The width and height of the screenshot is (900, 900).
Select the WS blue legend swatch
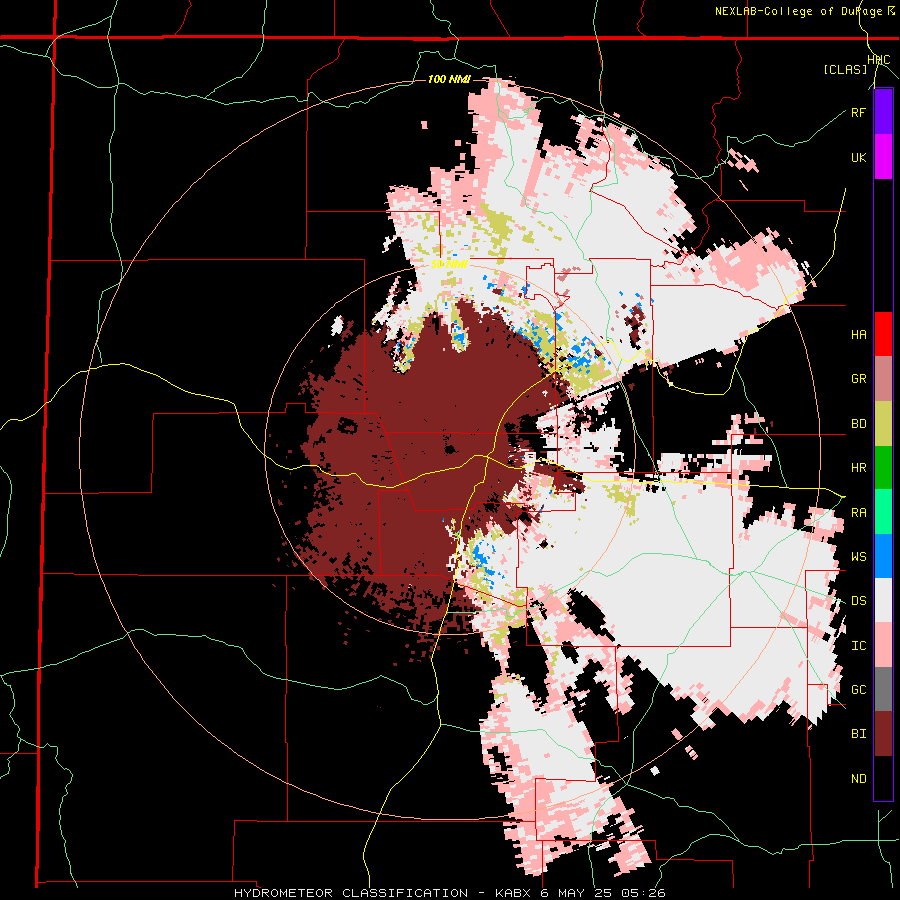click(x=883, y=556)
